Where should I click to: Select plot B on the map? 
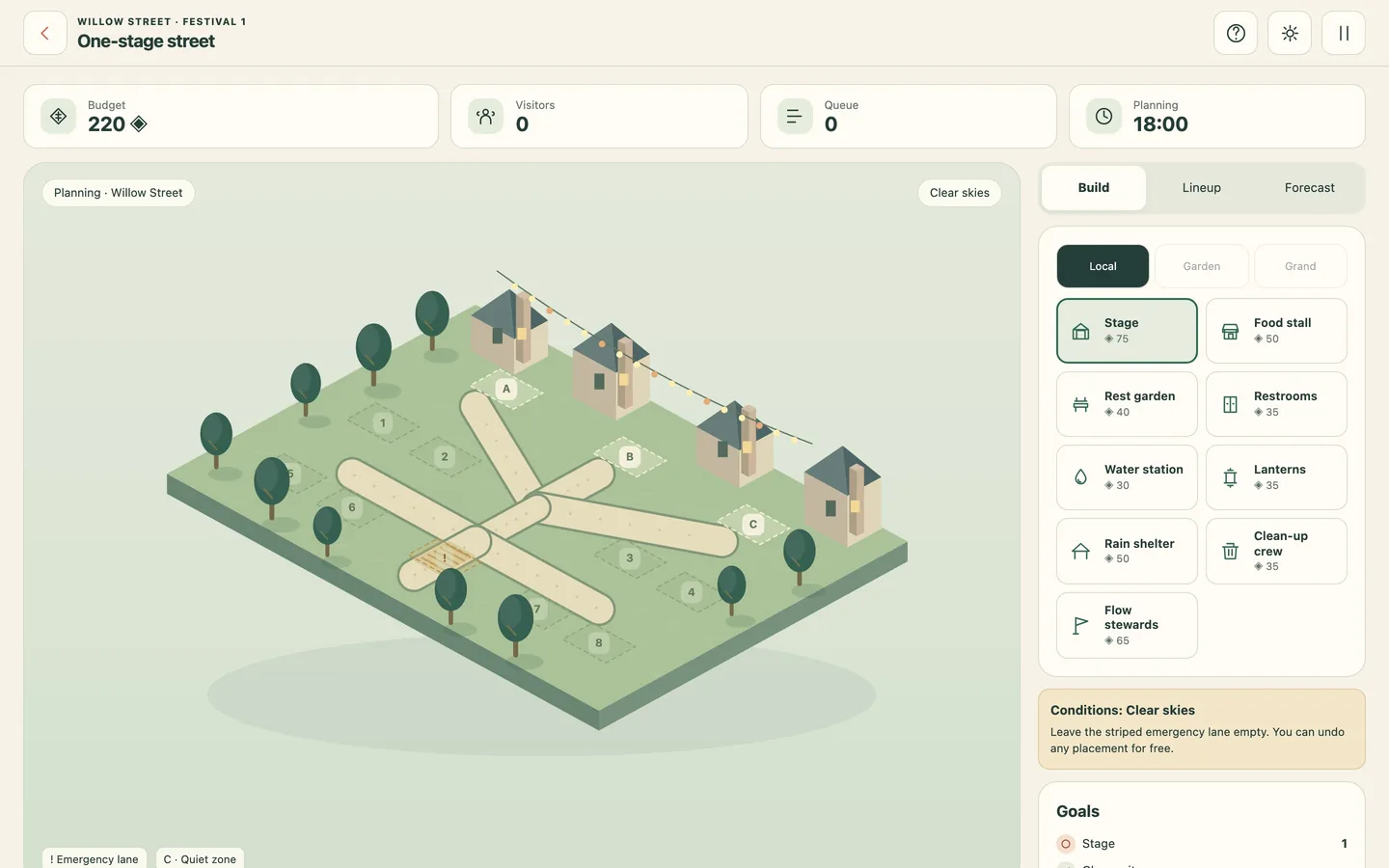tap(630, 457)
